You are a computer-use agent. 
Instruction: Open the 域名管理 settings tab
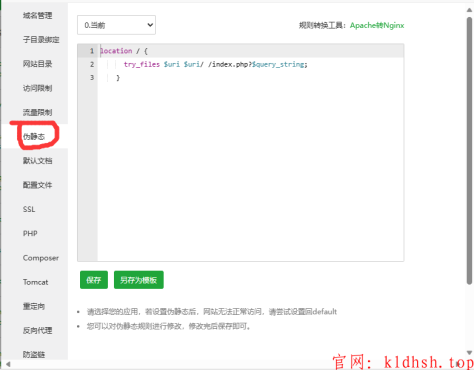[x=37, y=15]
